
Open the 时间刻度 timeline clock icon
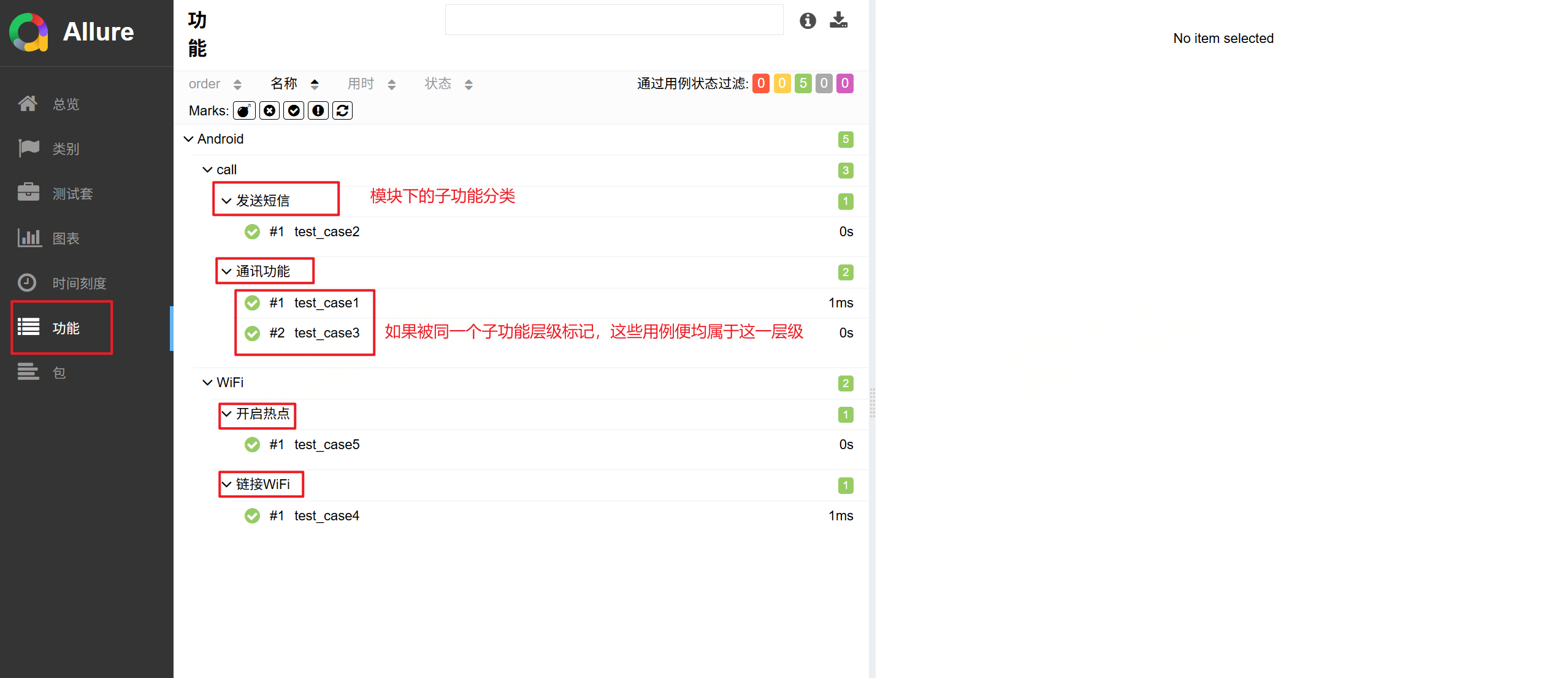[27, 282]
